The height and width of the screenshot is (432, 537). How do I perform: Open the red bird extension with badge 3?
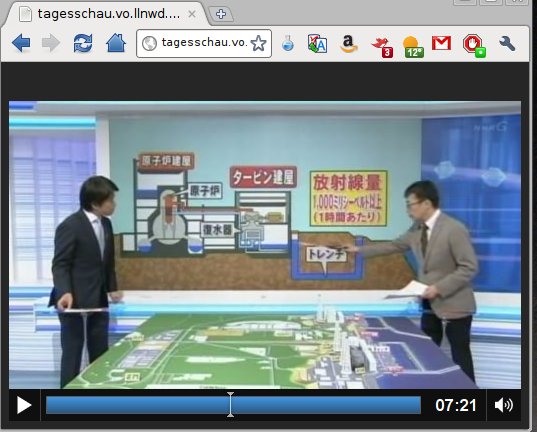click(x=382, y=47)
